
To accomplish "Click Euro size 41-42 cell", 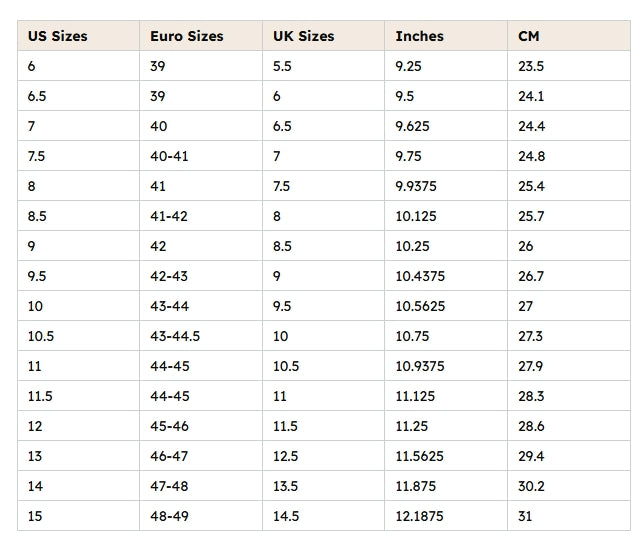I will (201, 216).
